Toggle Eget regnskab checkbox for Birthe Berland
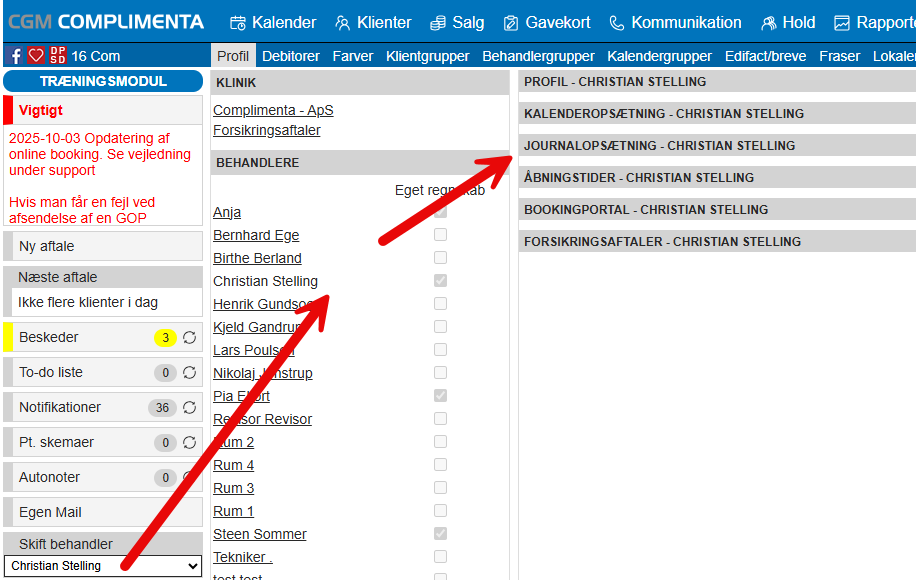Image resolution: width=916 pixels, height=580 pixels. pyautogui.click(x=440, y=258)
